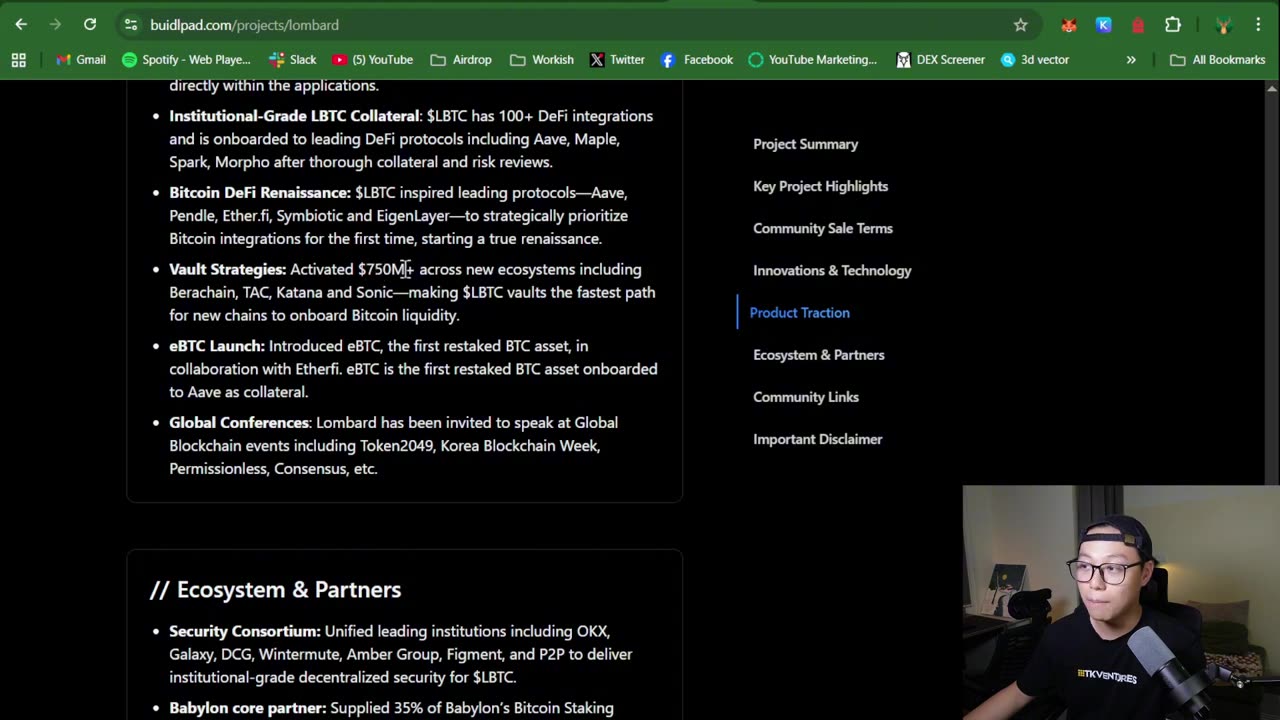Open the MetaMask fox extension
The width and height of the screenshot is (1280, 720).
click(1069, 25)
